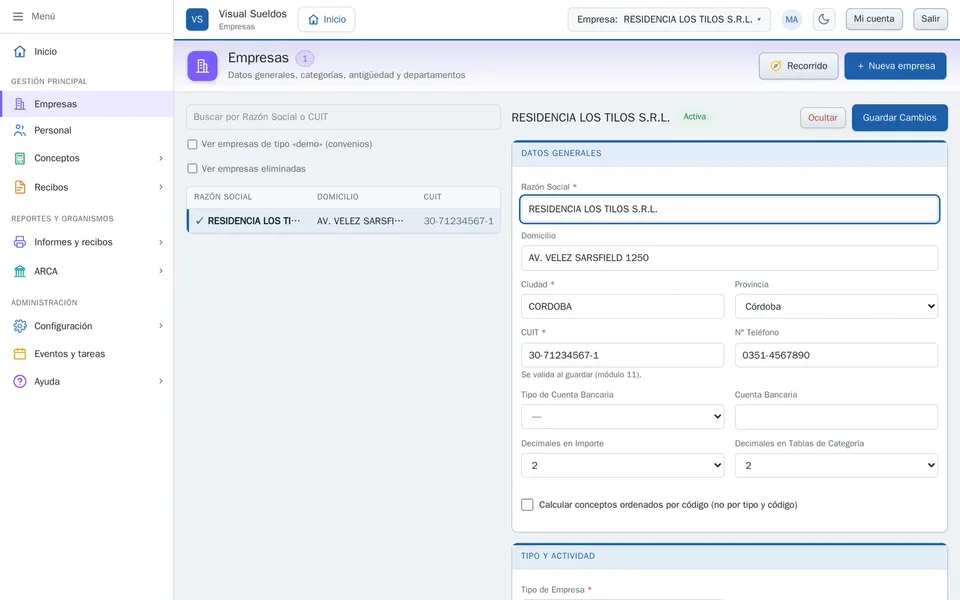Click the Personal people icon in sidebar
The image size is (960, 600).
(x=20, y=130)
